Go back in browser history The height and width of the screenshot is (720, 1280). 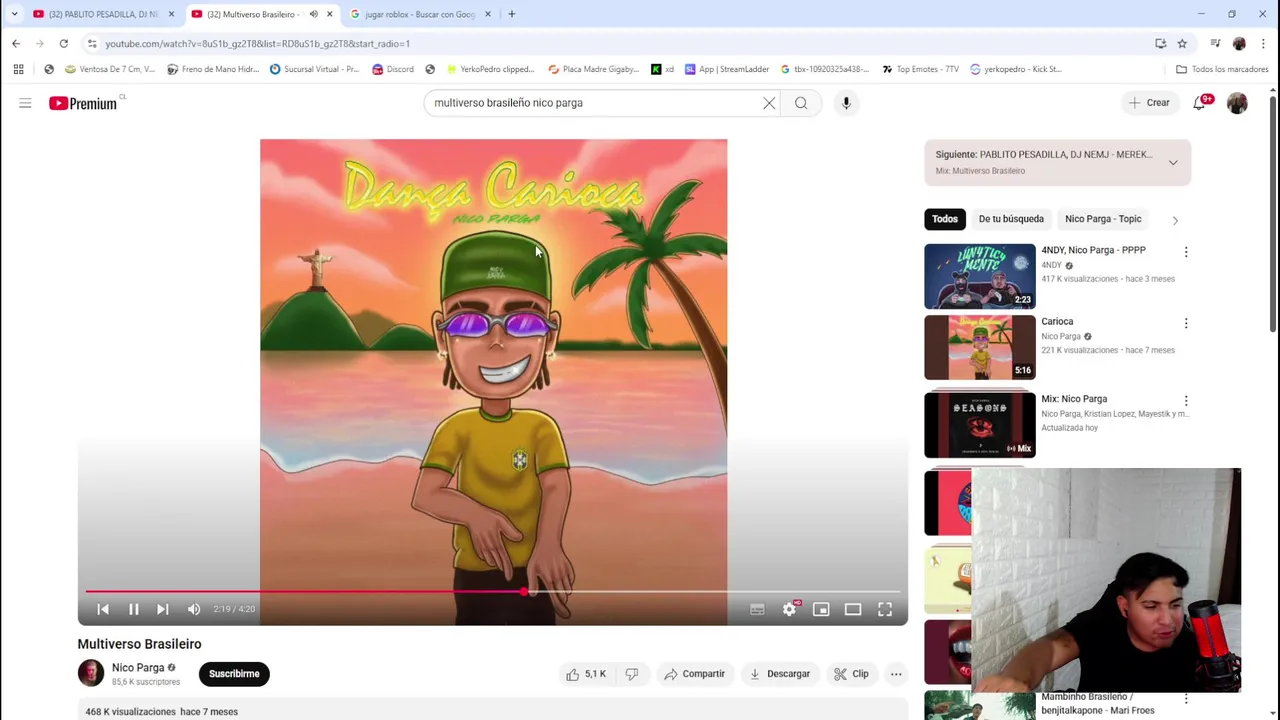coord(16,43)
